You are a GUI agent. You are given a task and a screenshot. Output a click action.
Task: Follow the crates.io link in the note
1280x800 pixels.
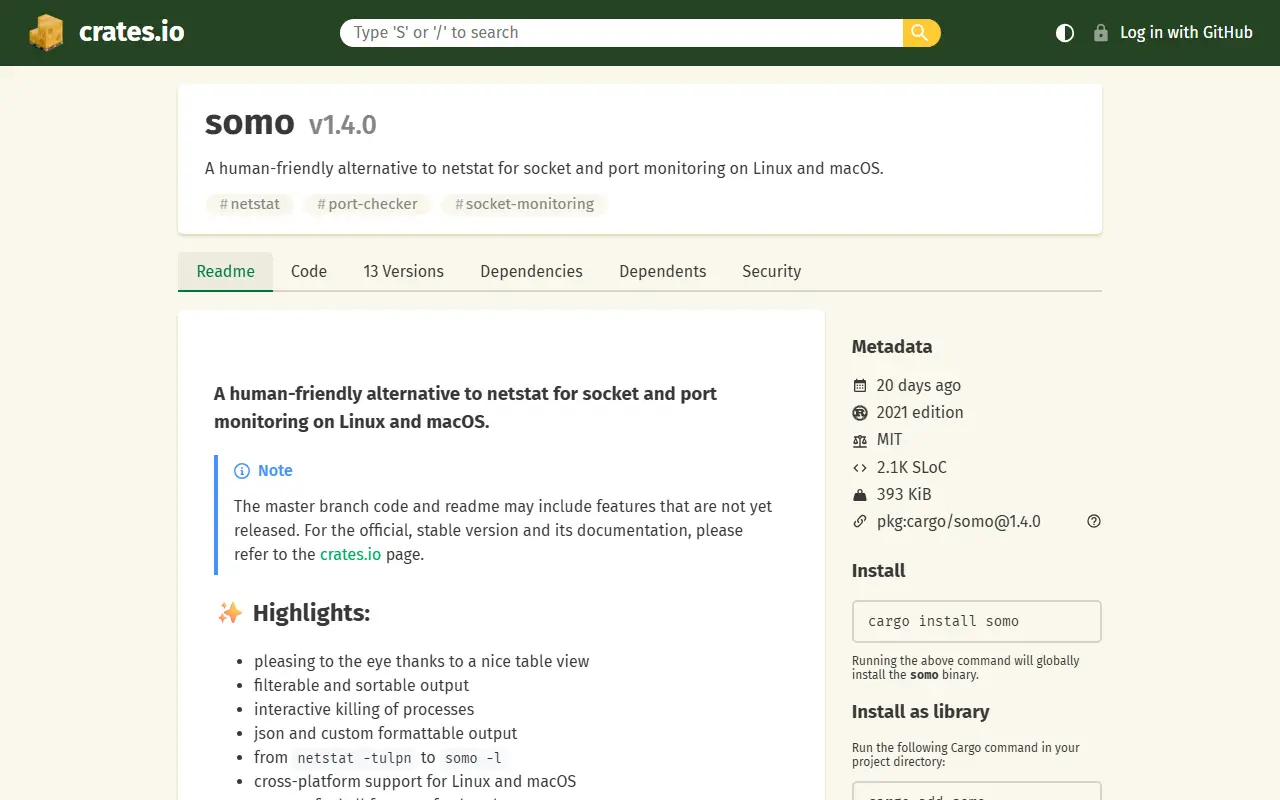350,554
